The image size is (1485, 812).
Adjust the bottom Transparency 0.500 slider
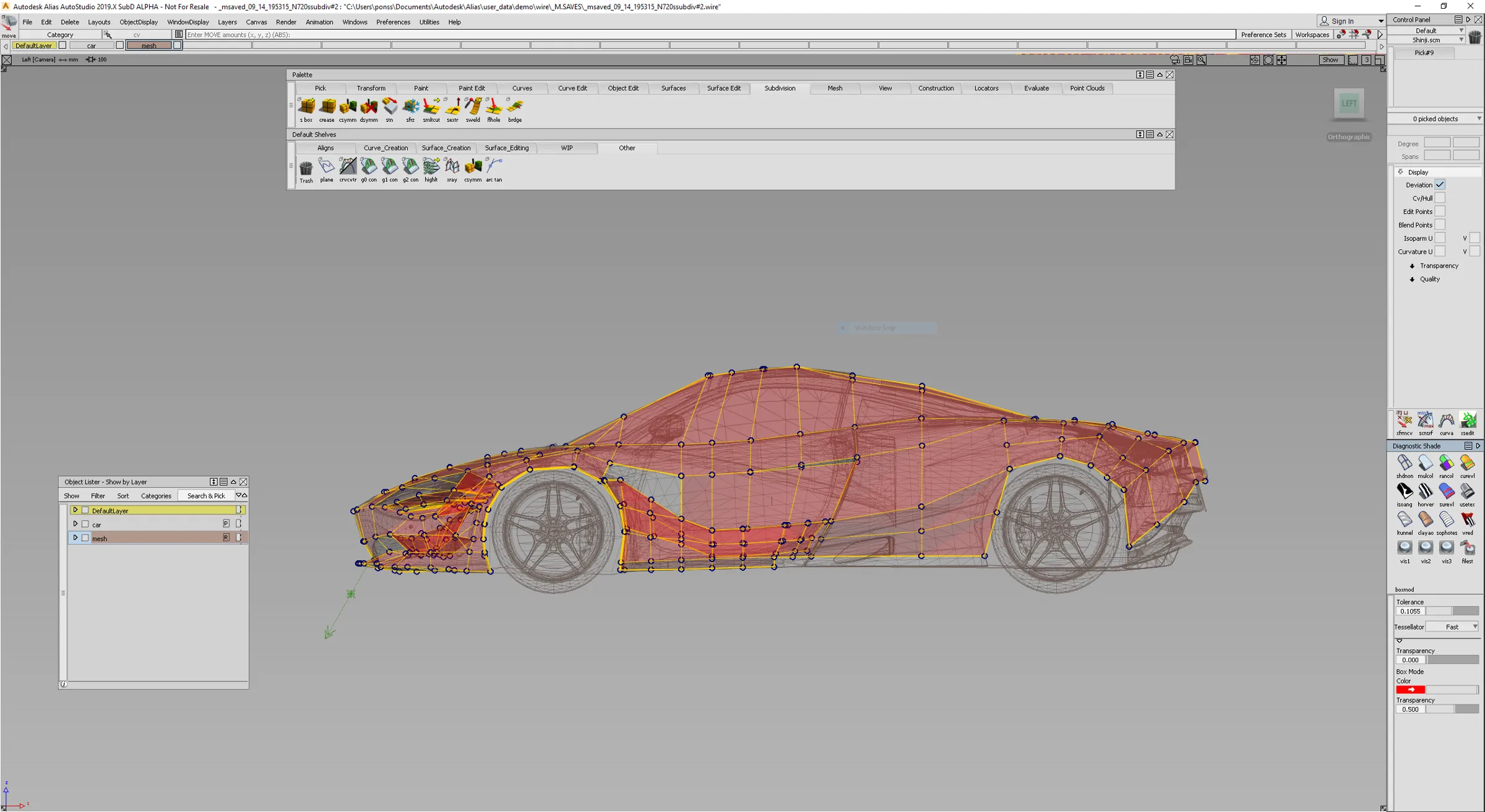[x=1452, y=710]
